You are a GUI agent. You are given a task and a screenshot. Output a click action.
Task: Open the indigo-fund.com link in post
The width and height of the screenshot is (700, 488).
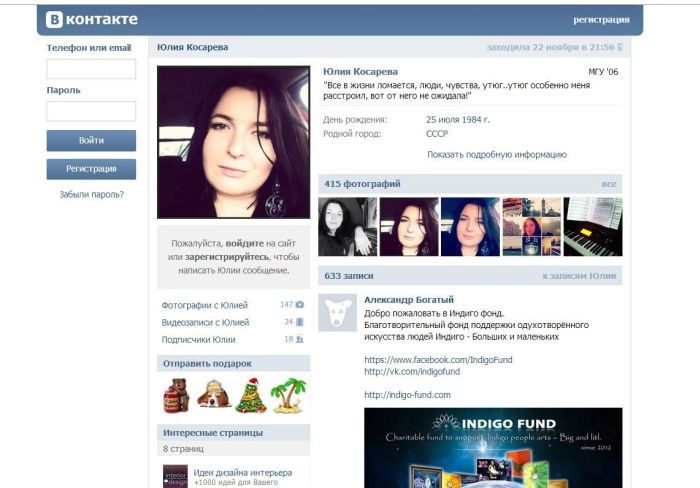407,395
